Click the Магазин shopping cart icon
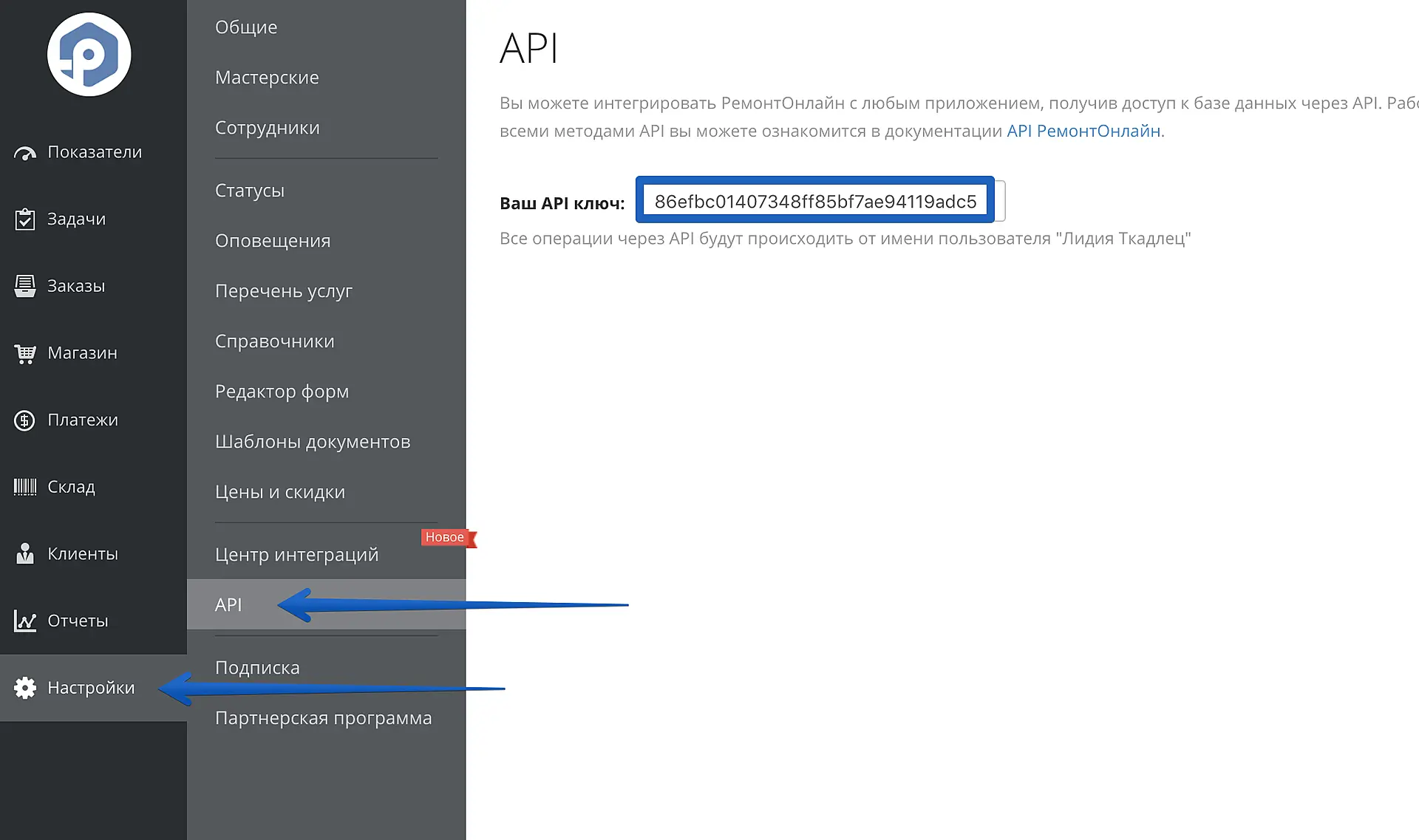Image resolution: width=1419 pixels, height=840 pixels. pyautogui.click(x=25, y=353)
